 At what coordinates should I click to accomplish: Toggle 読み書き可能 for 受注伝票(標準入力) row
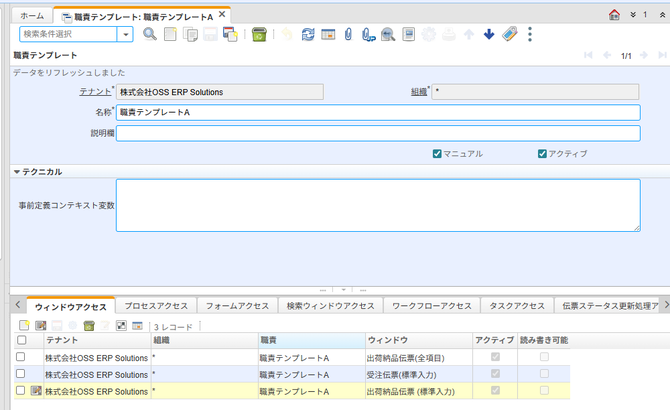point(544,374)
